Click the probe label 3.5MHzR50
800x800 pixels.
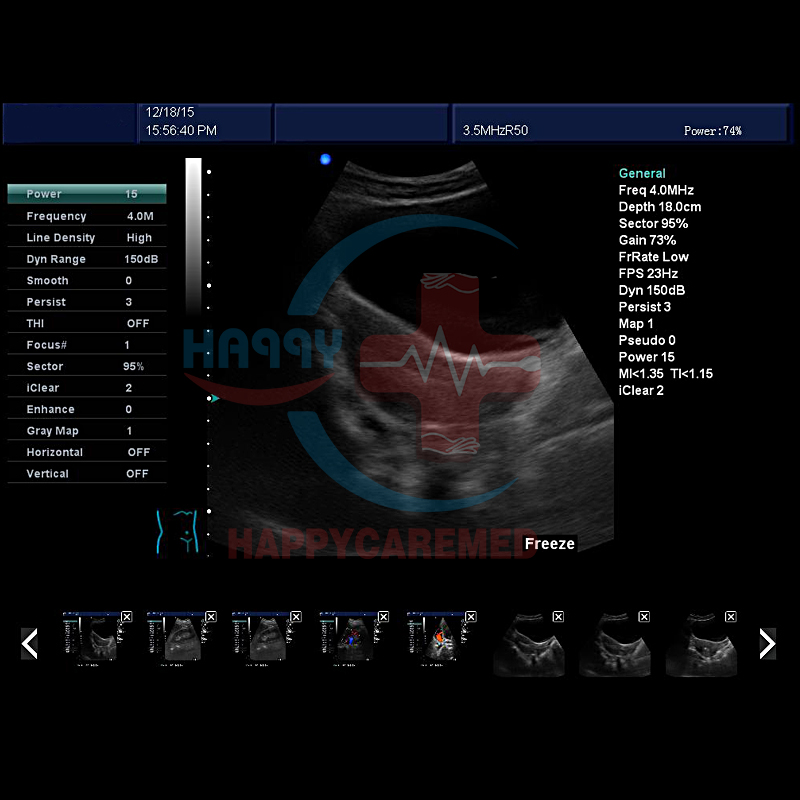(495, 131)
